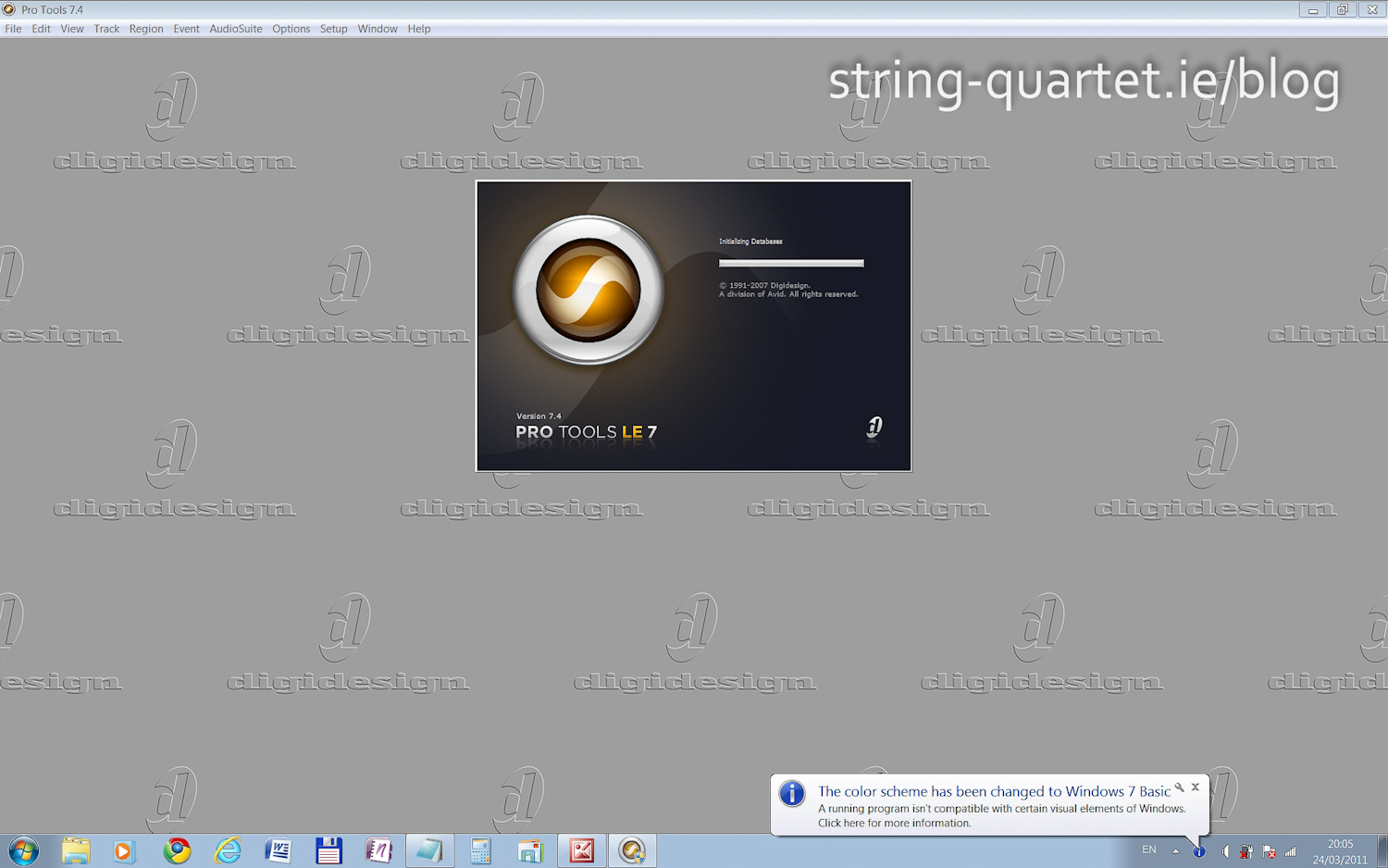Click the minimize window button
The width and height of the screenshot is (1388, 868).
coord(1313,9)
